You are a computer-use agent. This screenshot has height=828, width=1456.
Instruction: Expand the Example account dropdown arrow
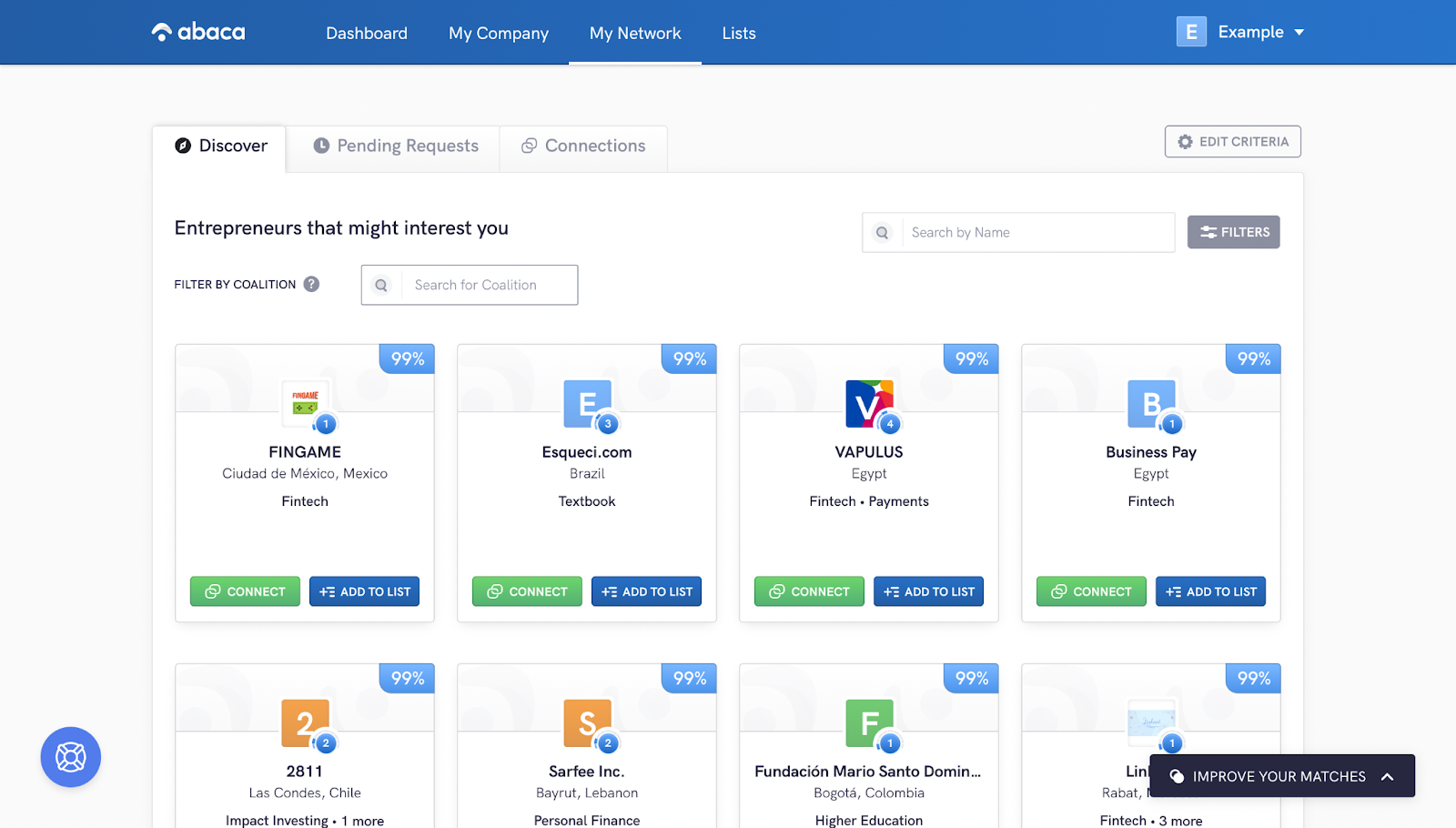point(1299,33)
